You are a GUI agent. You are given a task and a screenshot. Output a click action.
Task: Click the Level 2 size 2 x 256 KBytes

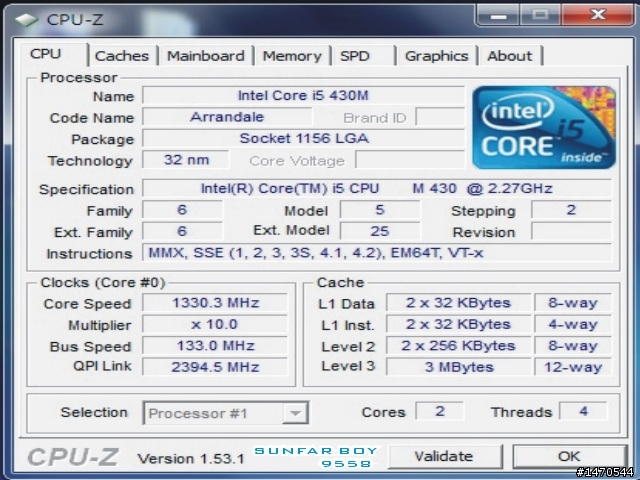pos(458,346)
